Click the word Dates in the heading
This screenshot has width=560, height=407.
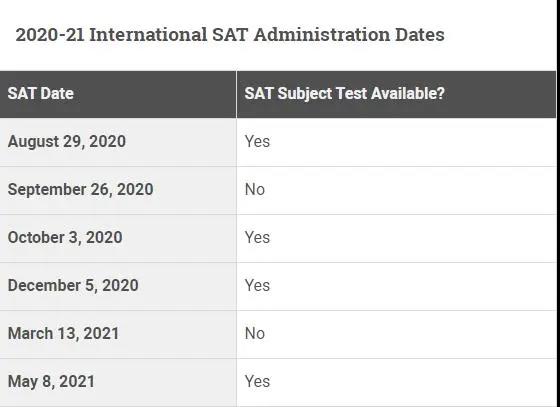[x=420, y=35]
